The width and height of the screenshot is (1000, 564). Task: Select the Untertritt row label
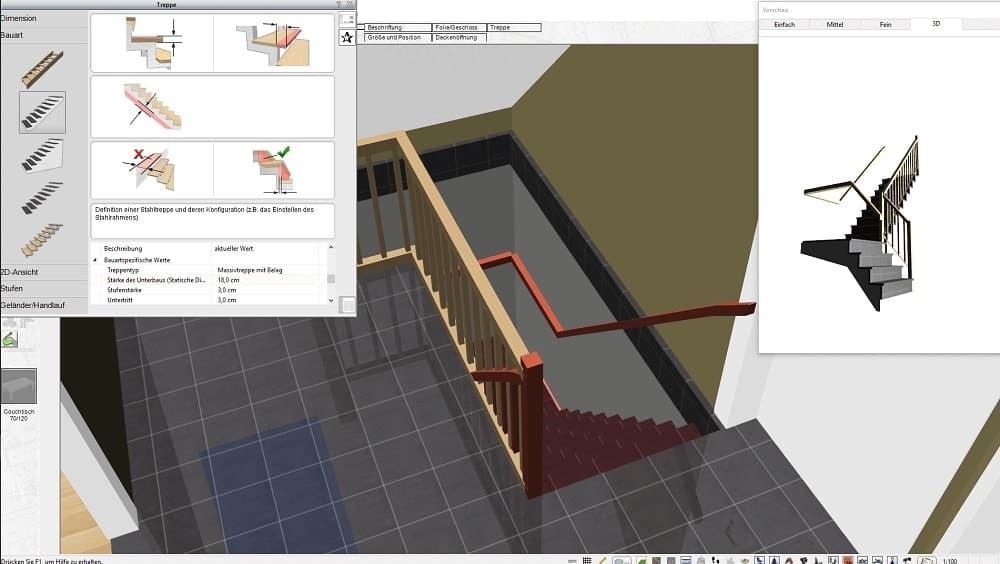coord(120,300)
